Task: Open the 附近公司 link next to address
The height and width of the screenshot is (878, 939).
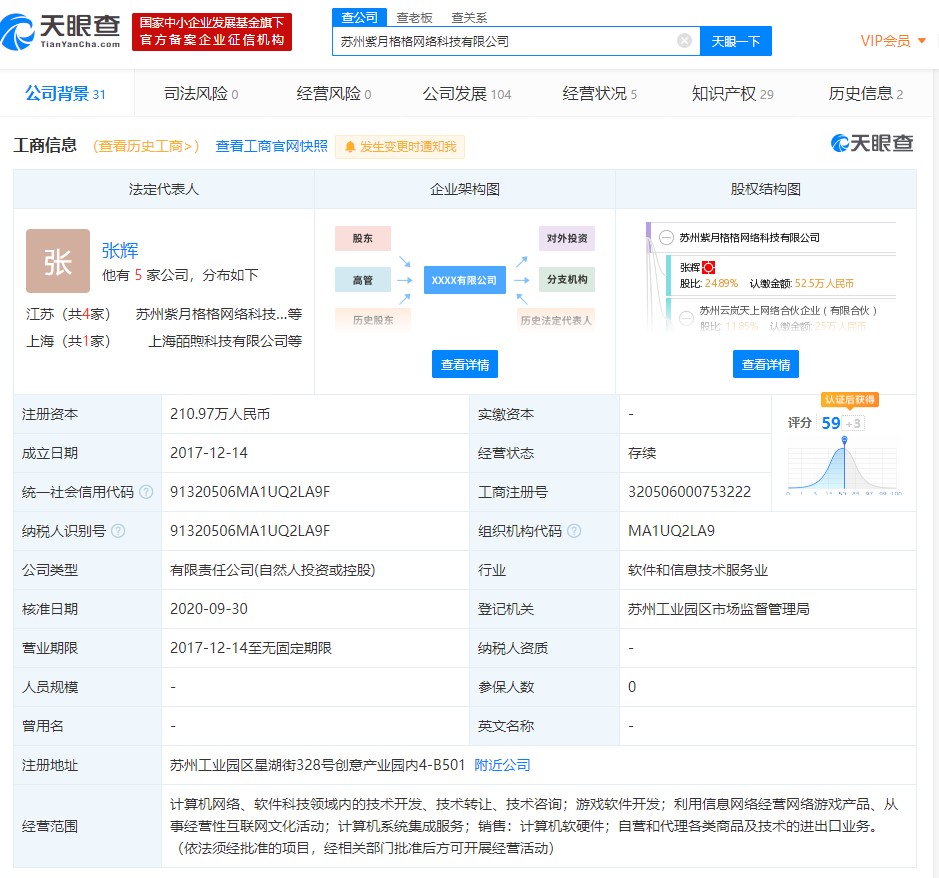Action: 502,765
